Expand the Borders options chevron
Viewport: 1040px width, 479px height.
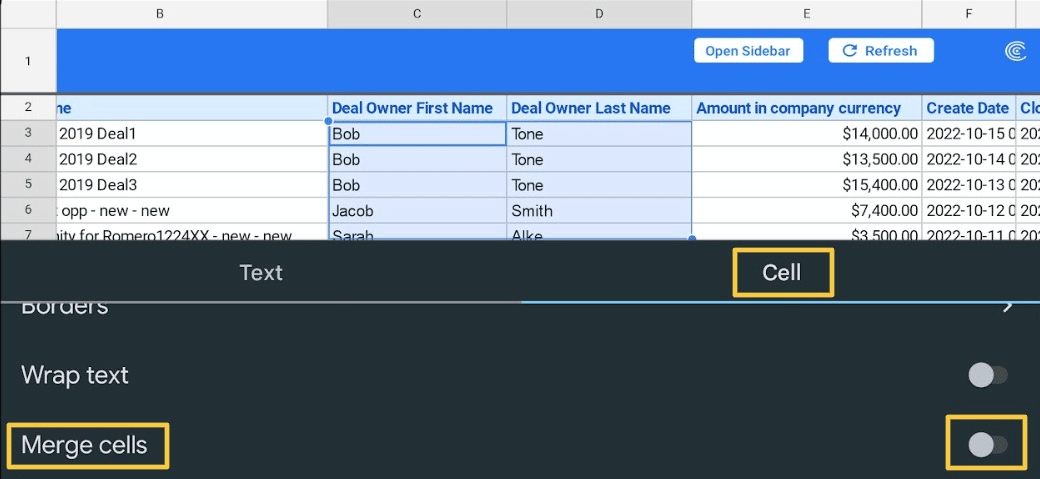[x=1008, y=306]
